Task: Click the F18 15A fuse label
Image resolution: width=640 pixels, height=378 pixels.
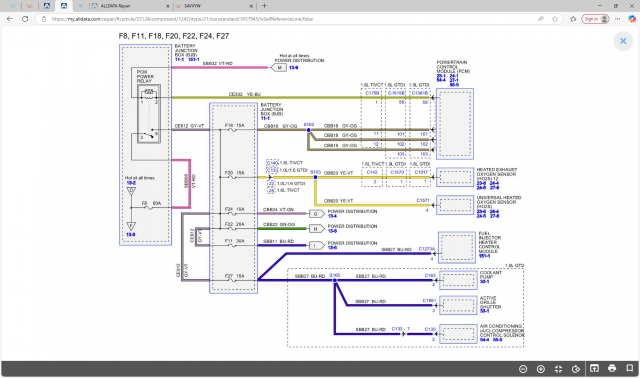Action: pos(235,125)
